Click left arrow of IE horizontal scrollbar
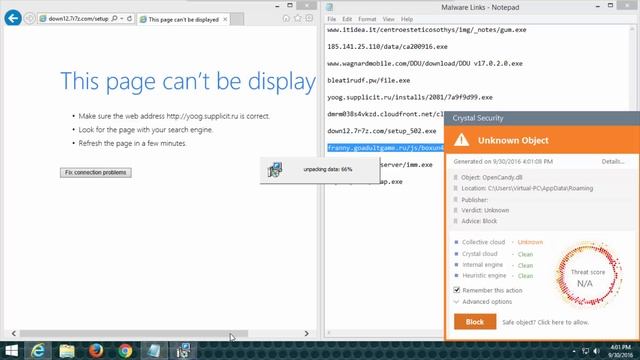The image size is (640, 360). [14, 333]
